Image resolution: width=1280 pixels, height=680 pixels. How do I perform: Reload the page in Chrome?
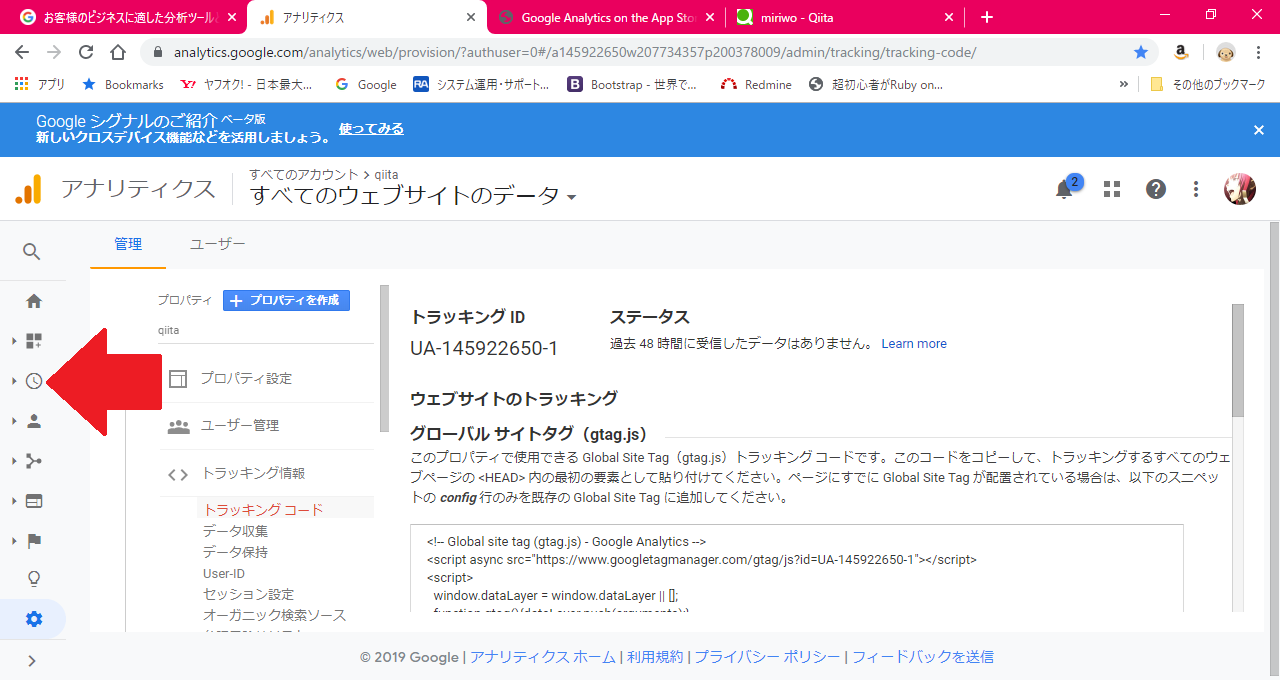click(x=86, y=52)
